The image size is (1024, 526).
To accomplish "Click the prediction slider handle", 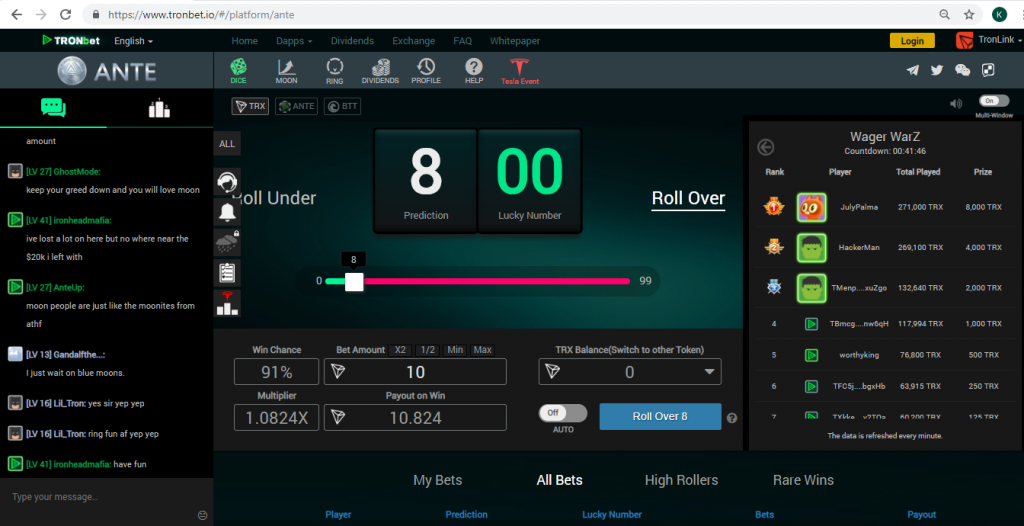I will coord(354,282).
